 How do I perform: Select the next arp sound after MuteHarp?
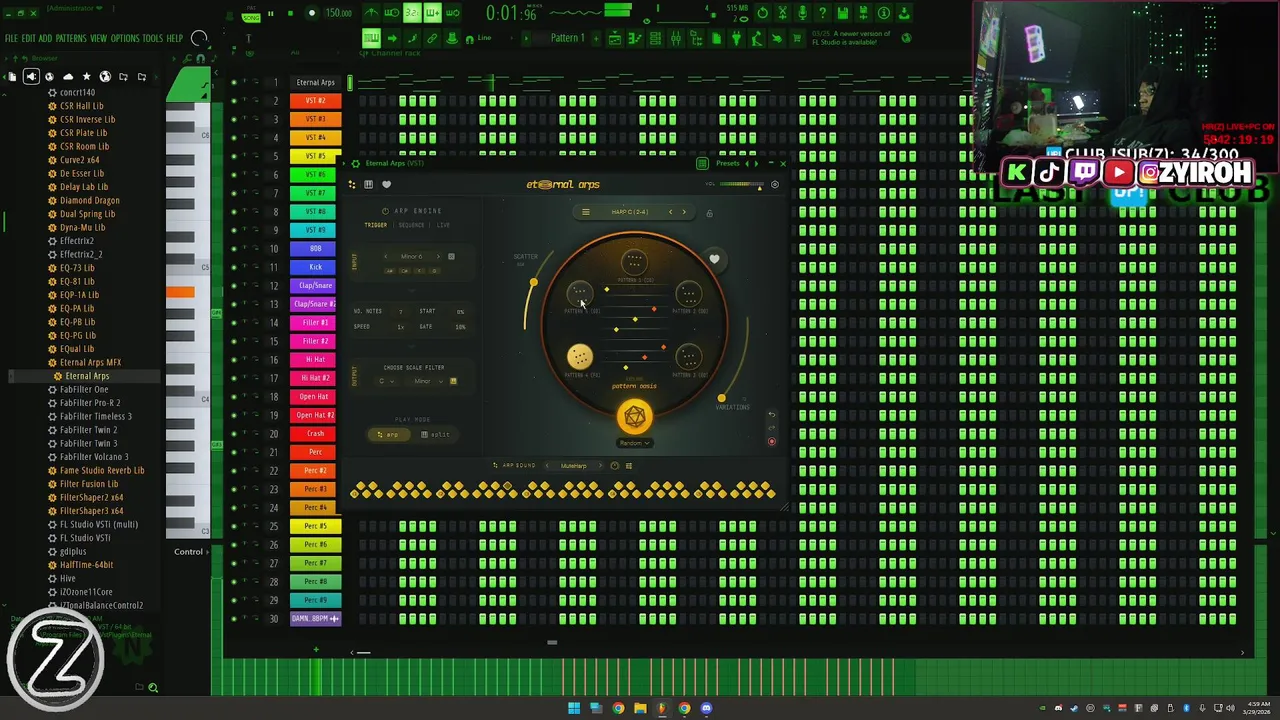[602, 466]
